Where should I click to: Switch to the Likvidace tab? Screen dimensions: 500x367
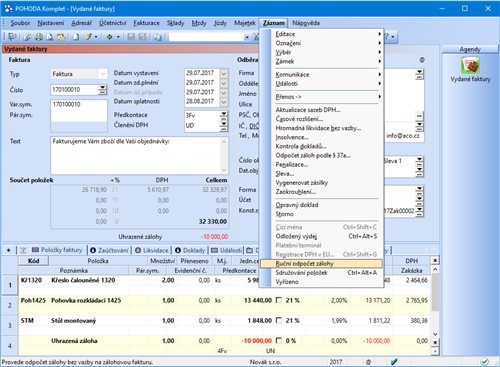pyautogui.click(x=152, y=250)
